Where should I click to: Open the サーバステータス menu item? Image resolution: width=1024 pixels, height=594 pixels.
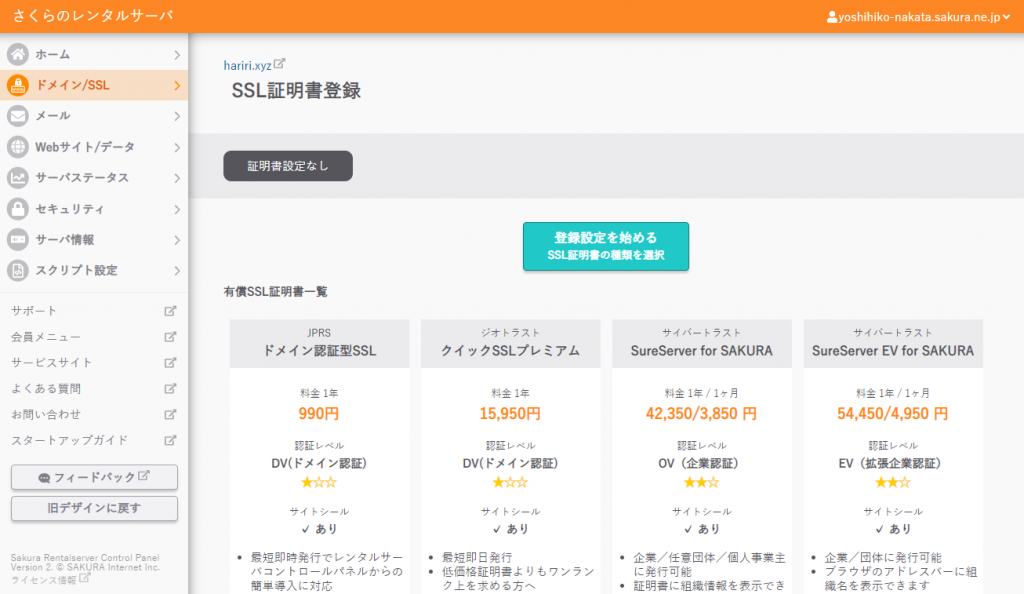(x=94, y=178)
